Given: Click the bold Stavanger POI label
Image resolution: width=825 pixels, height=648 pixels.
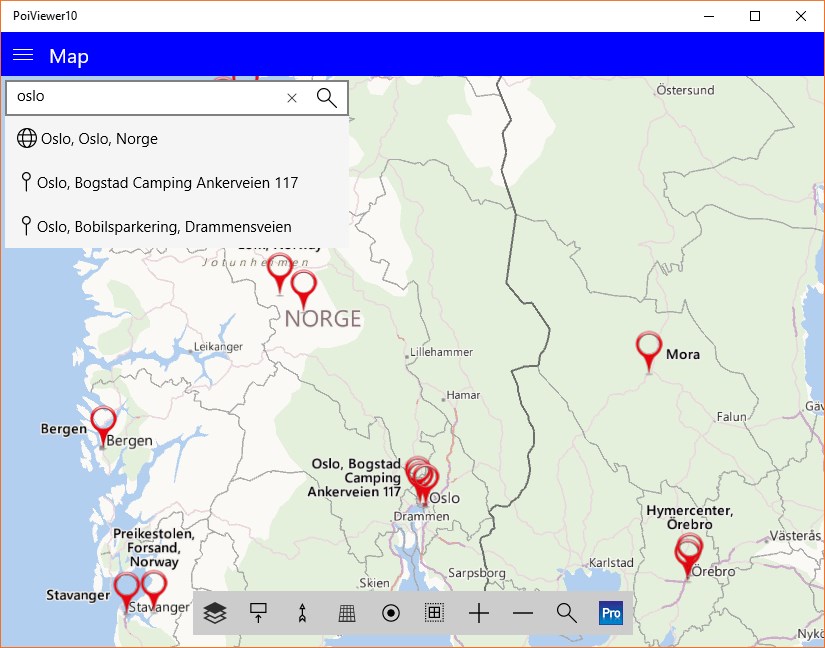Looking at the screenshot, I should (78, 595).
